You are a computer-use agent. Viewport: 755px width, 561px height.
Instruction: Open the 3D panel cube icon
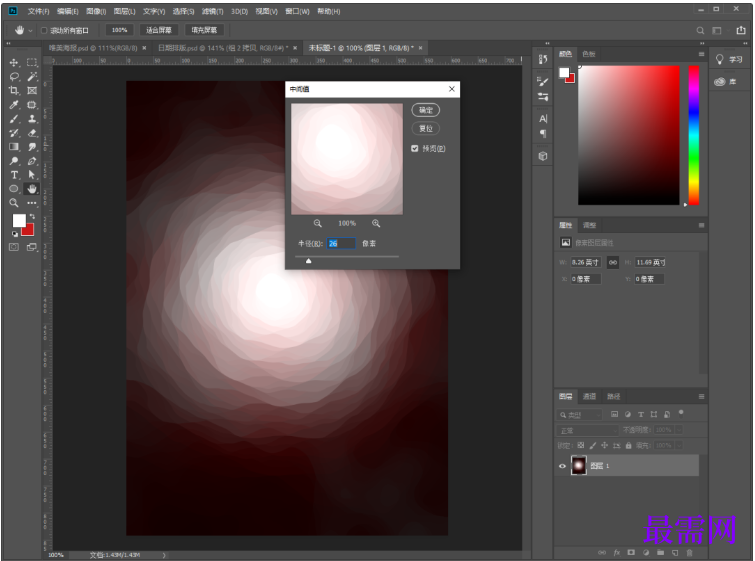pyautogui.click(x=542, y=156)
